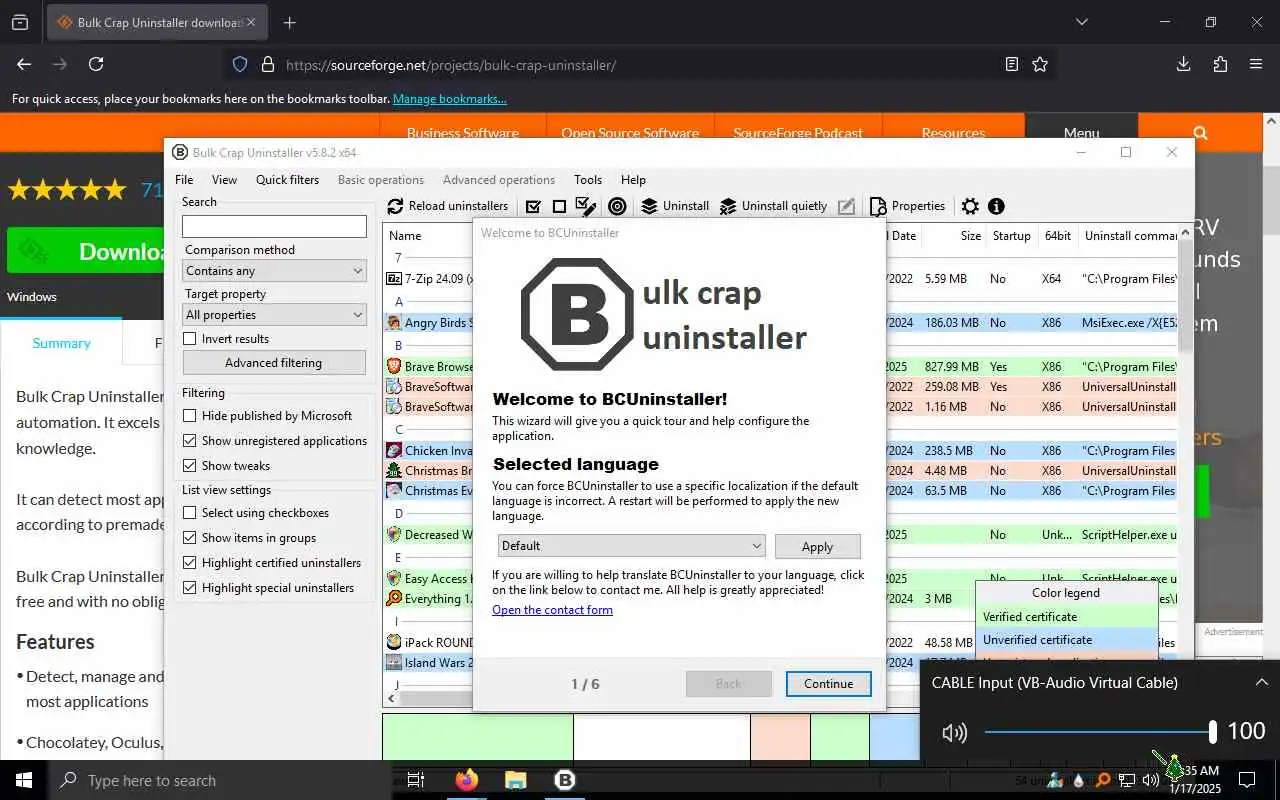Image resolution: width=1280 pixels, height=800 pixels.
Task: Click the Manage bookmarks link
Action: click(449, 99)
